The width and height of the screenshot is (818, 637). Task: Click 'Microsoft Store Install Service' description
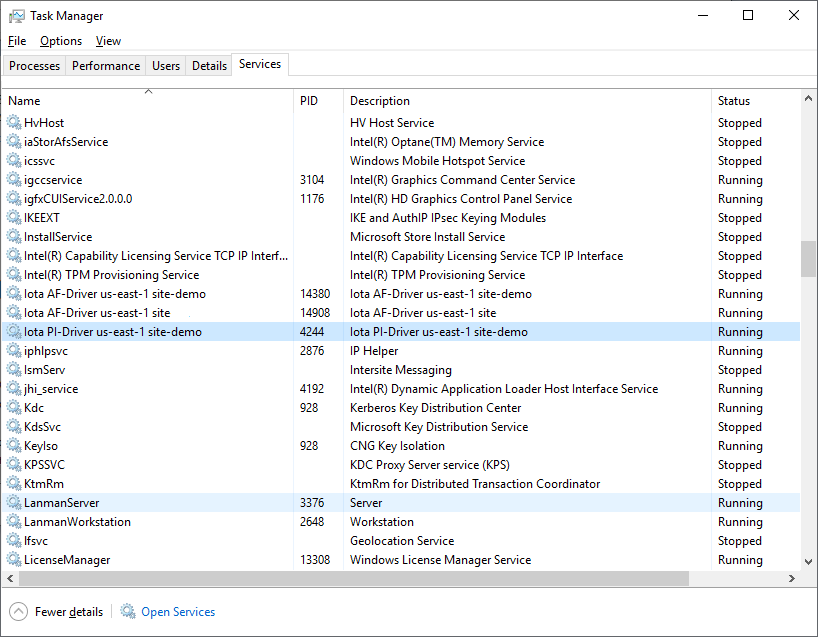point(428,237)
